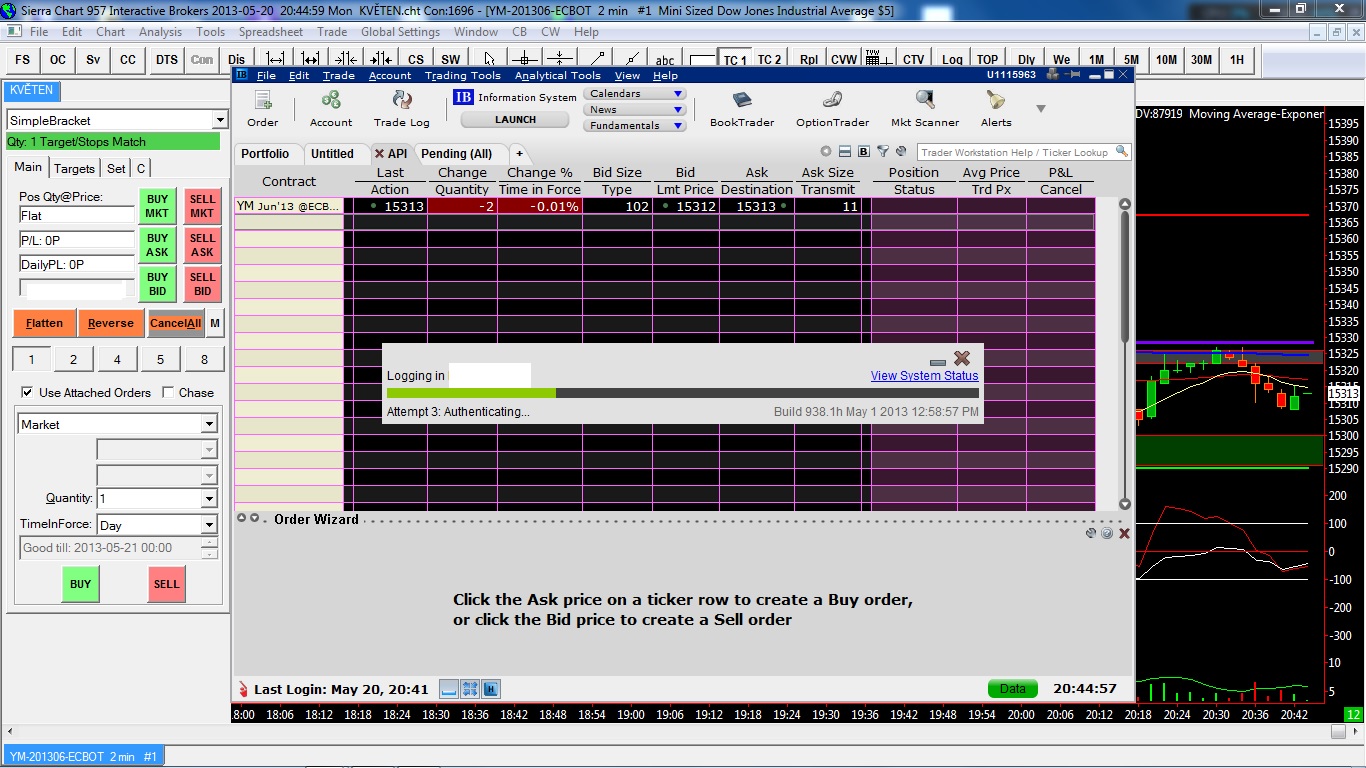Click the Ask price 15313 cell
1366x768 pixels.
click(756, 206)
